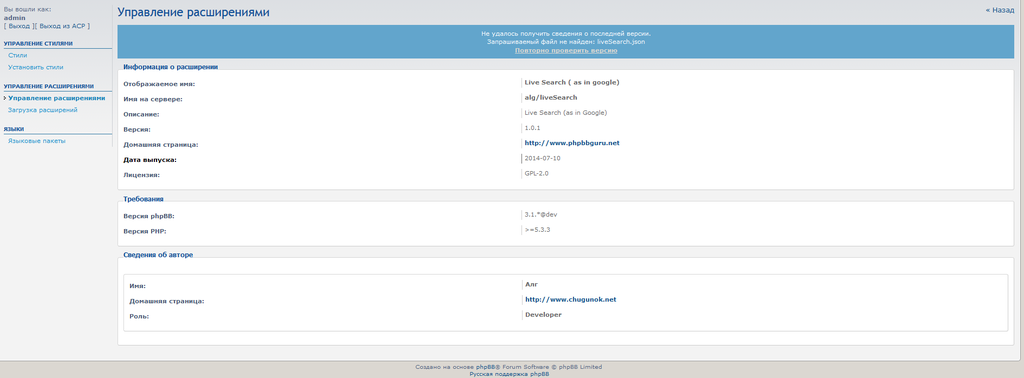Screen dimensions: 1024x378
Task: Click the Вы вошли как text
Action: click(x=27, y=10)
